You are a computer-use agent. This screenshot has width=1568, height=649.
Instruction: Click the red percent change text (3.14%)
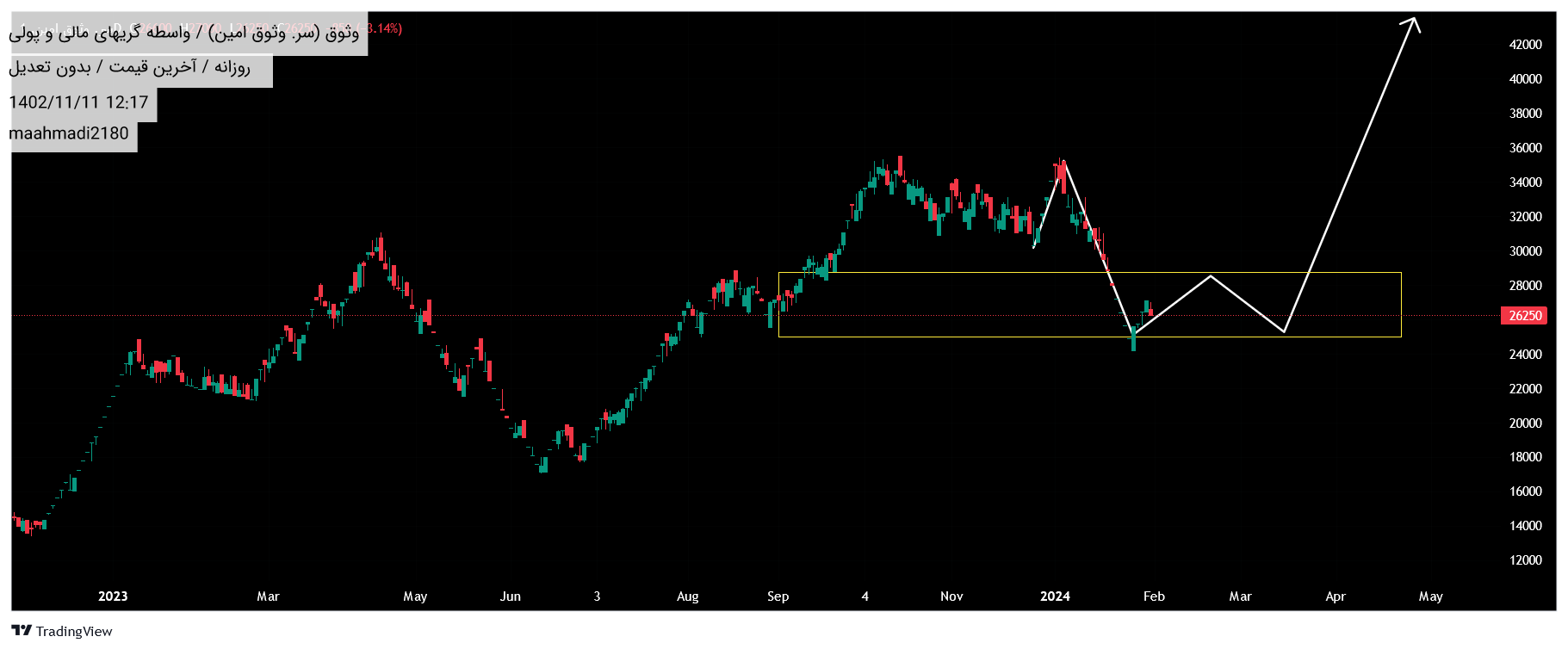coord(384,28)
